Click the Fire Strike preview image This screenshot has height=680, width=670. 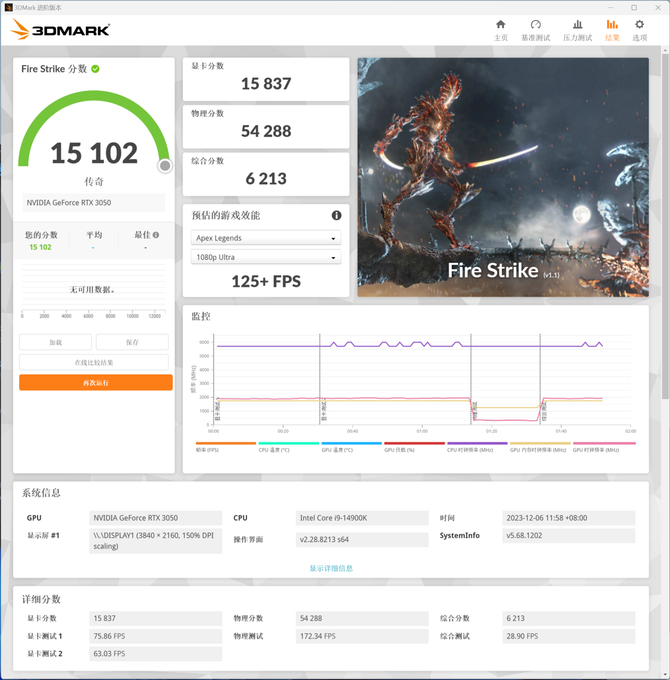click(503, 177)
